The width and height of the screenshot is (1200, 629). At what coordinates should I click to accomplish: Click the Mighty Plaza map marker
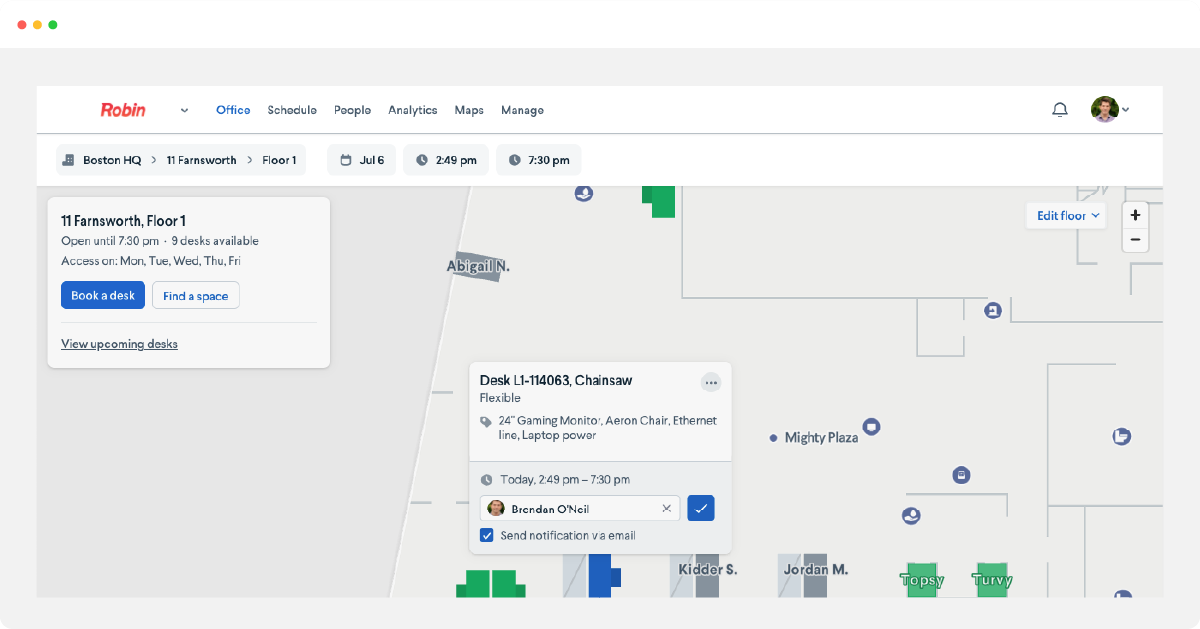click(773, 438)
